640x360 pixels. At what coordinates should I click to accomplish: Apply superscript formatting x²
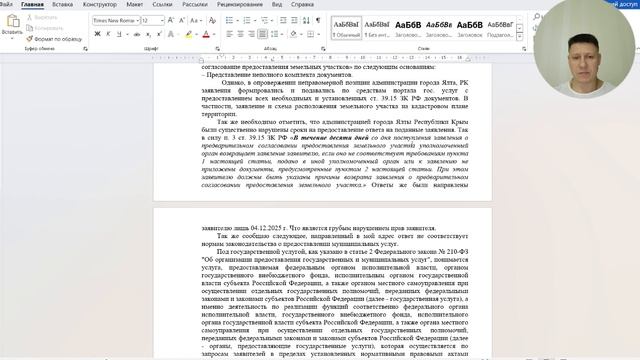(159, 34)
